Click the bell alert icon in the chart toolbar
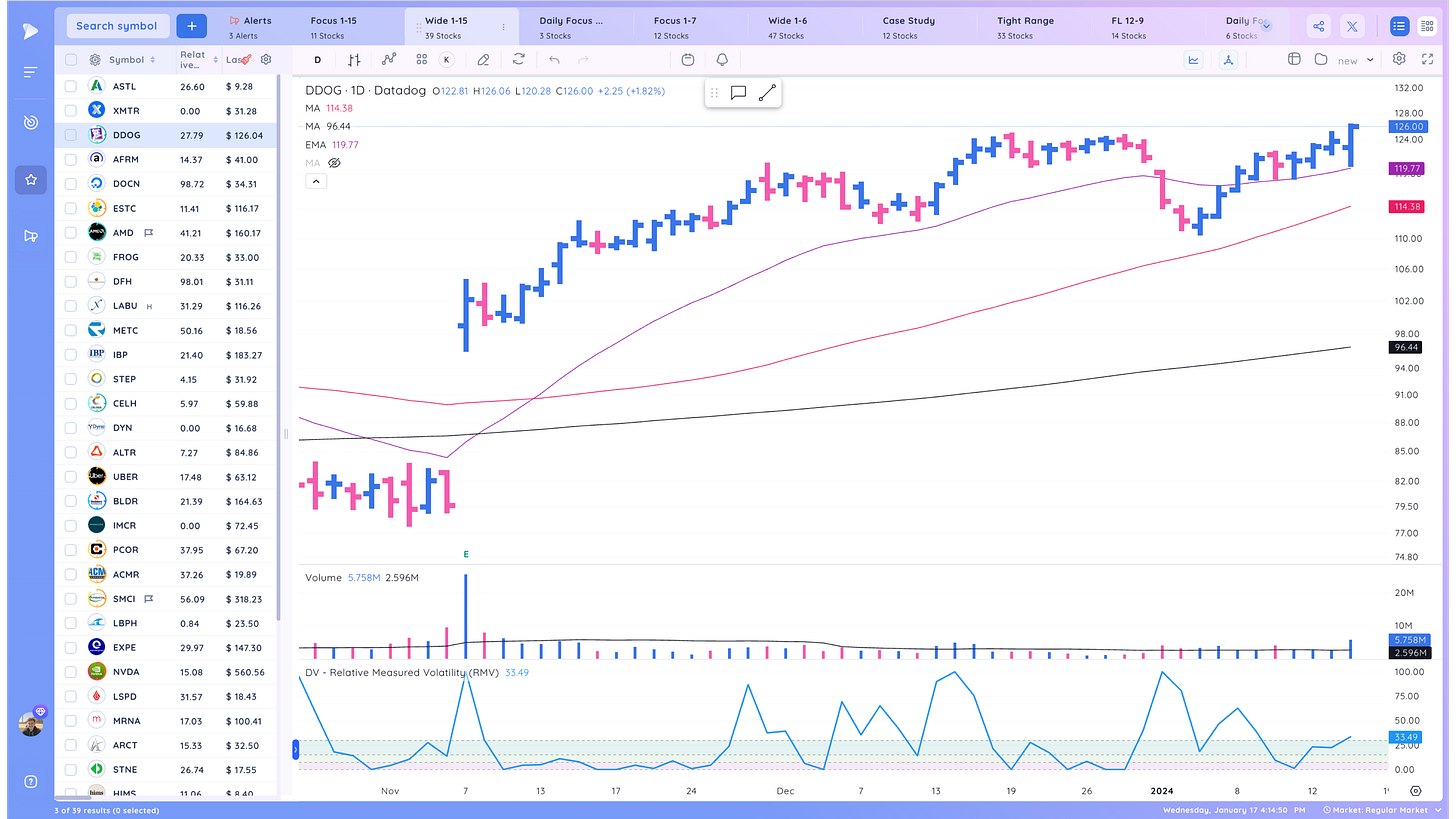 click(x=722, y=60)
